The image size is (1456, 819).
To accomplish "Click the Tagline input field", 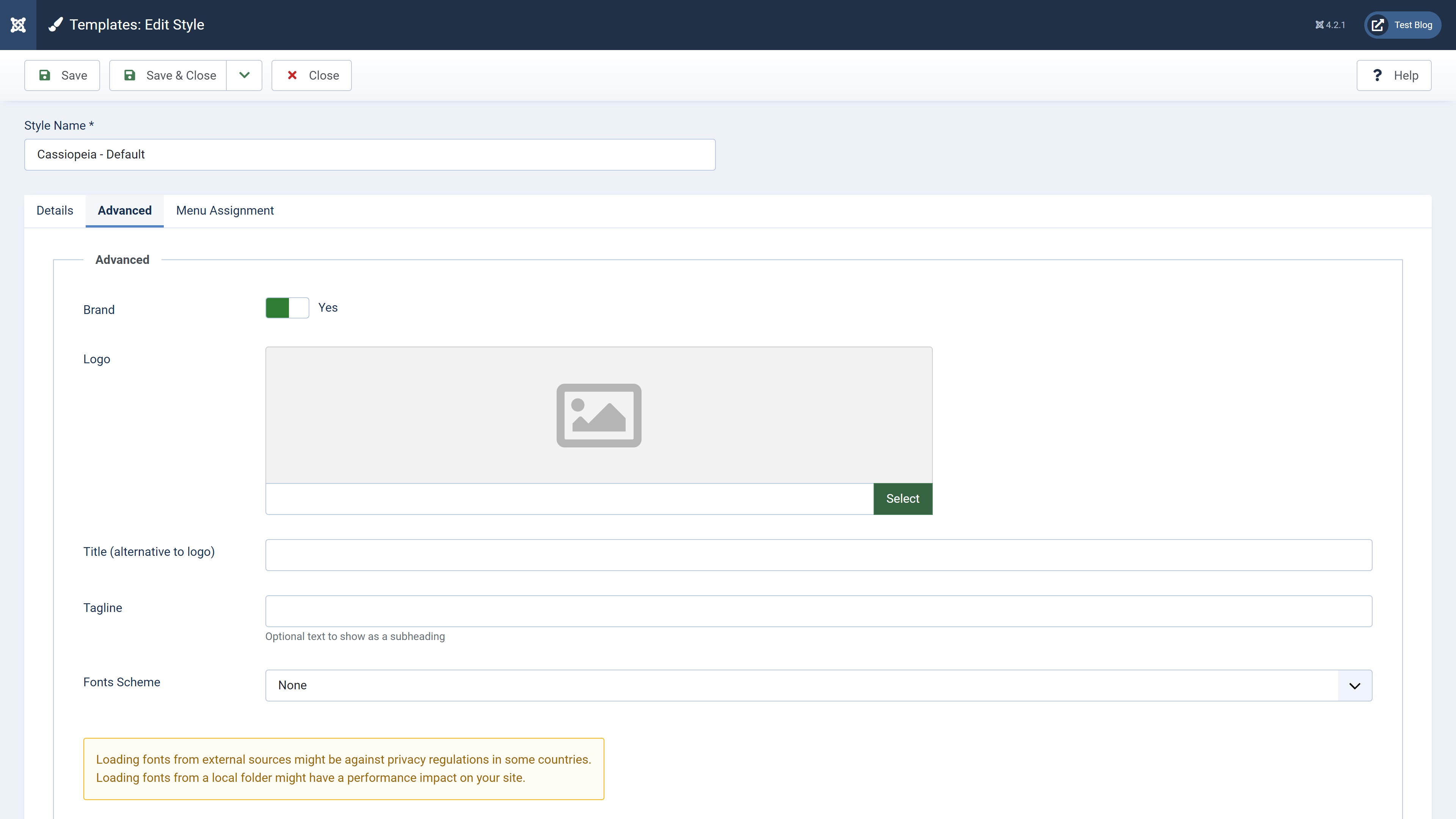I will tap(818, 611).
